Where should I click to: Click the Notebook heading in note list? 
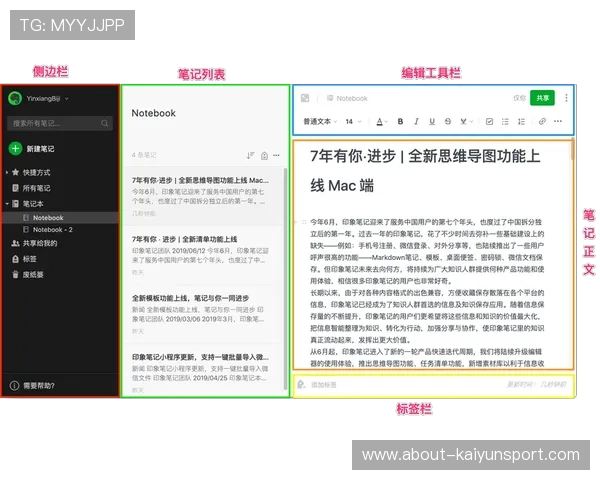[x=153, y=113]
